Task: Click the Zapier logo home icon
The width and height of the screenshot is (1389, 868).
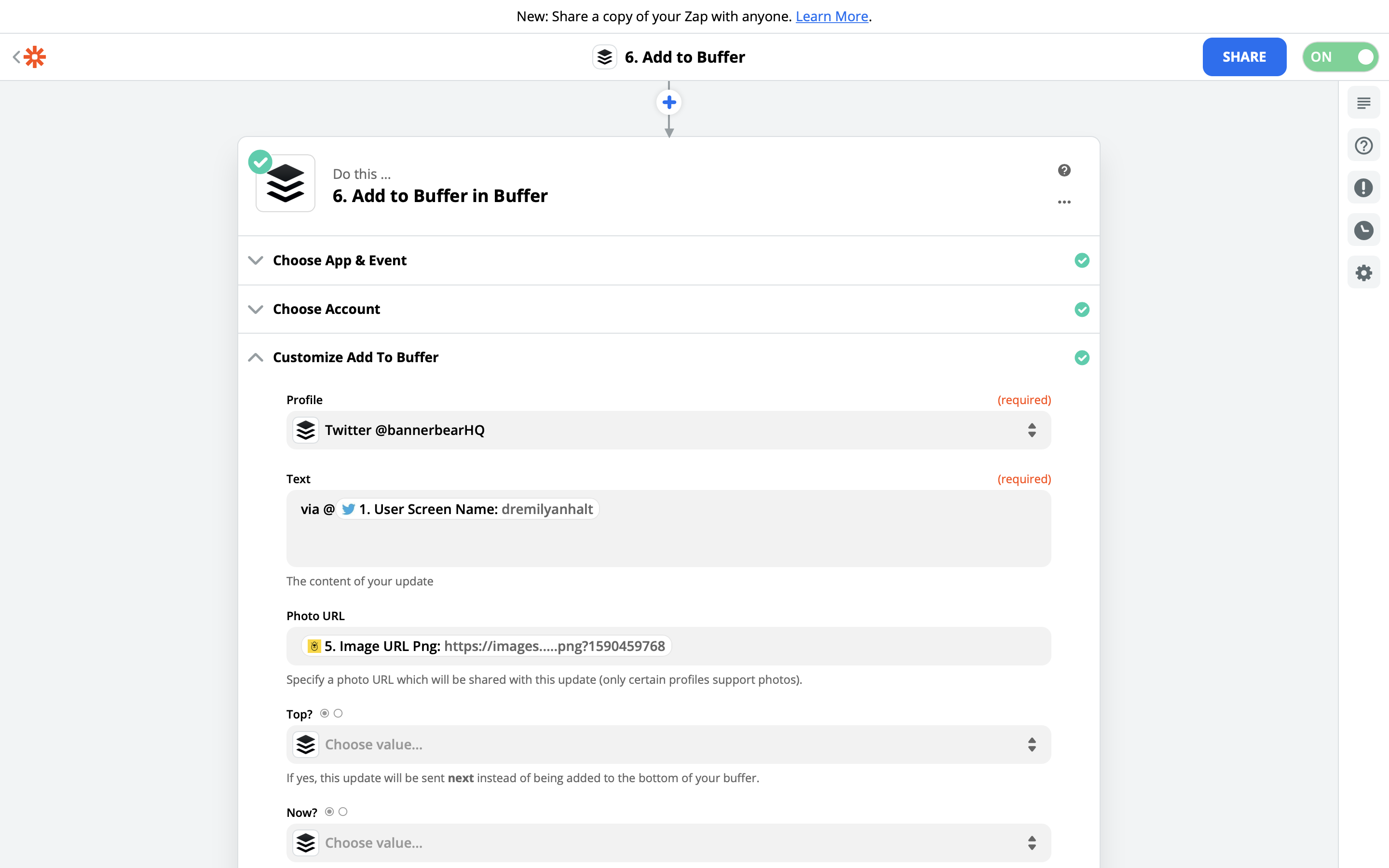Action: click(x=34, y=57)
